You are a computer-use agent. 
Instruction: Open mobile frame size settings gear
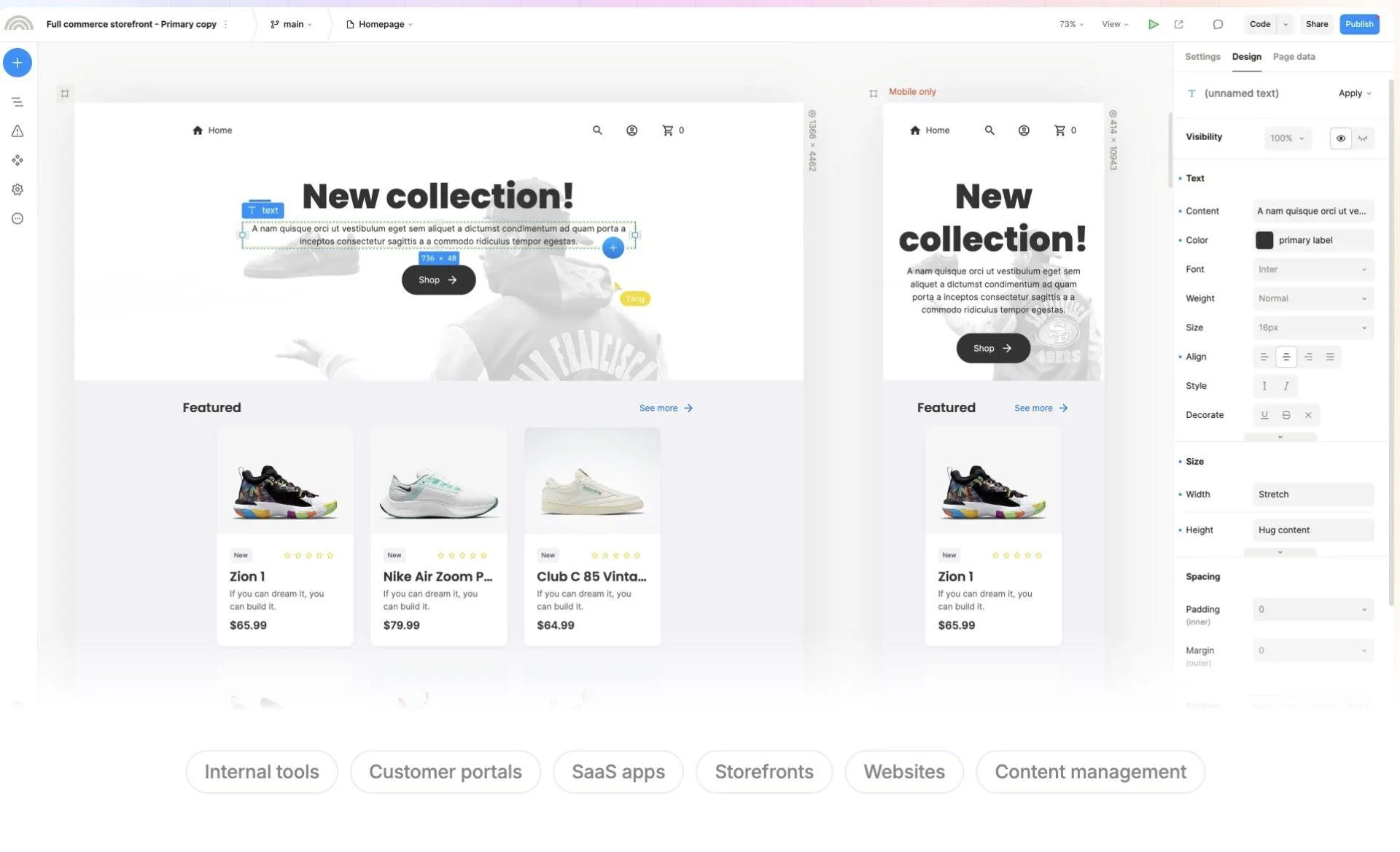(1113, 115)
